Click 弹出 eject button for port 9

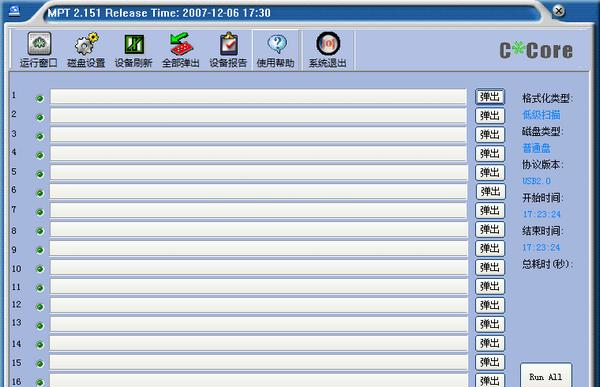[x=490, y=248]
